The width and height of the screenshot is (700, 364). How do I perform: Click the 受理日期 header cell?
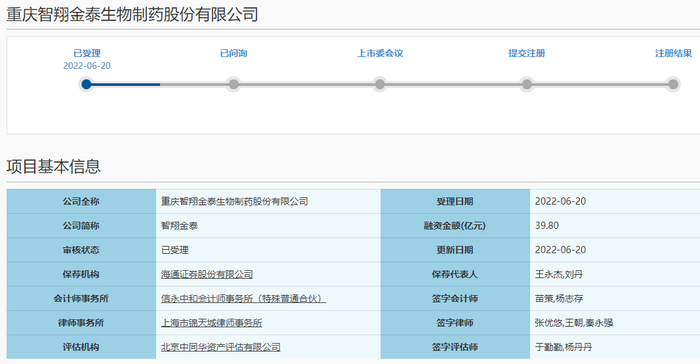pyautogui.click(x=455, y=201)
